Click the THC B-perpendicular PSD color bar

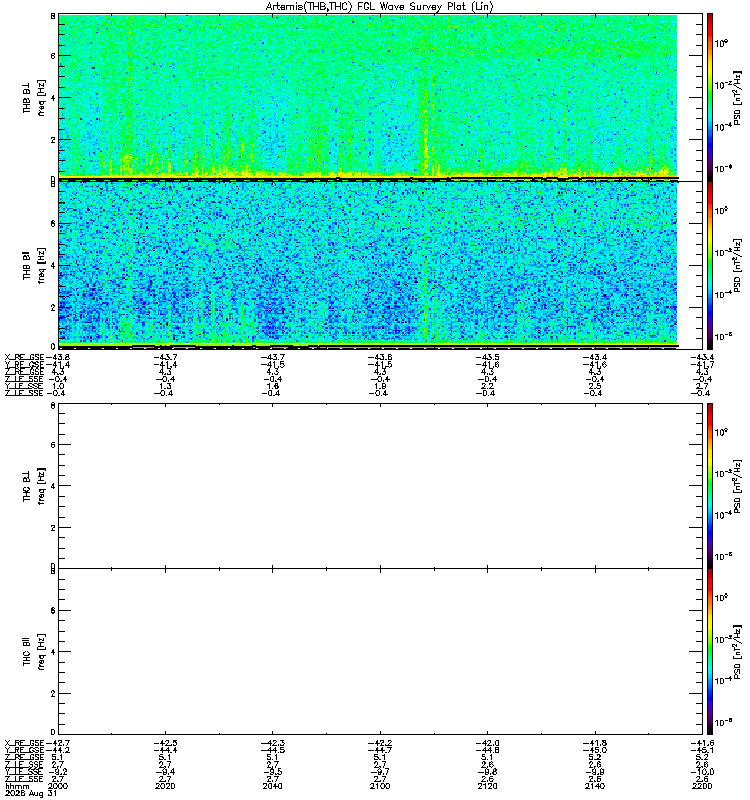click(710, 486)
